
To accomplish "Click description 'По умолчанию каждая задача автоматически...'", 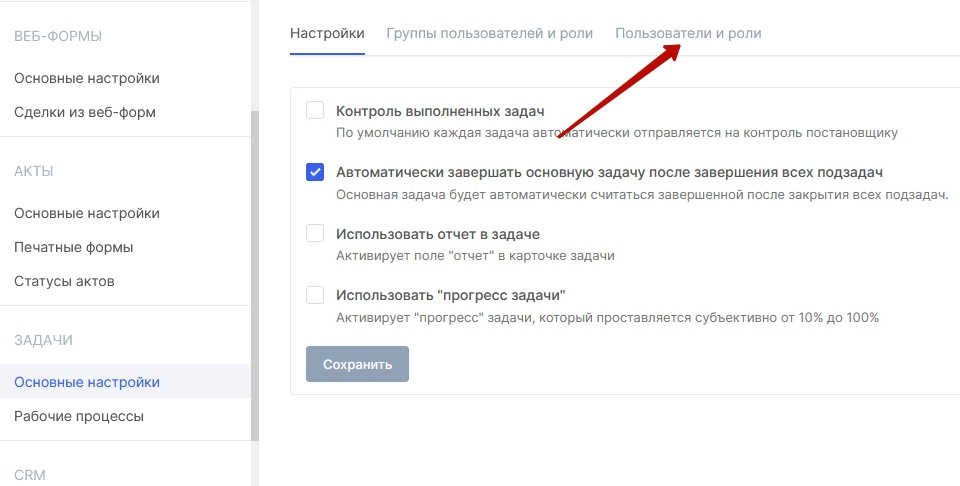I will [x=617, y=133].
